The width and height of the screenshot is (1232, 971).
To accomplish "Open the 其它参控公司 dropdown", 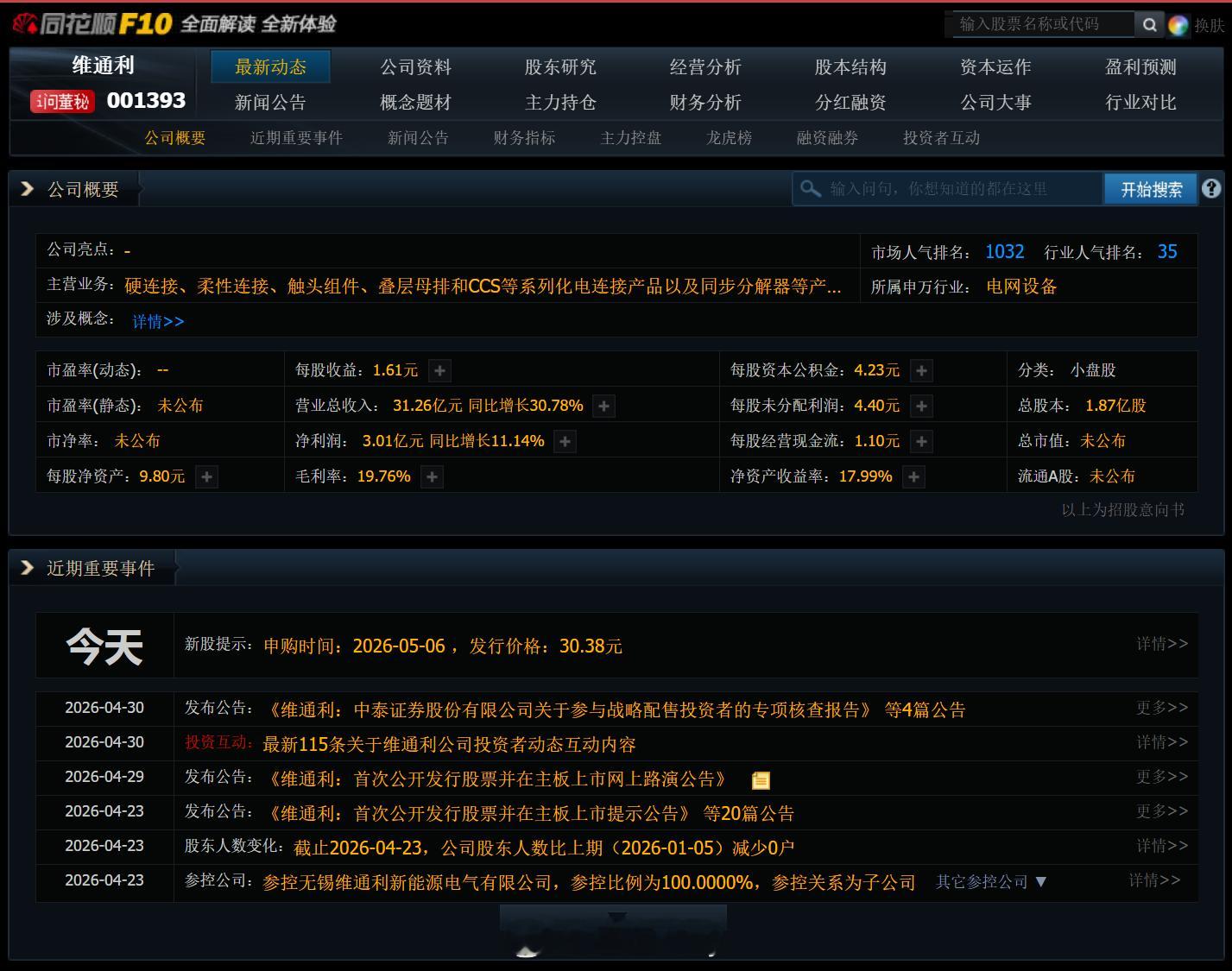I will [991, 882].
